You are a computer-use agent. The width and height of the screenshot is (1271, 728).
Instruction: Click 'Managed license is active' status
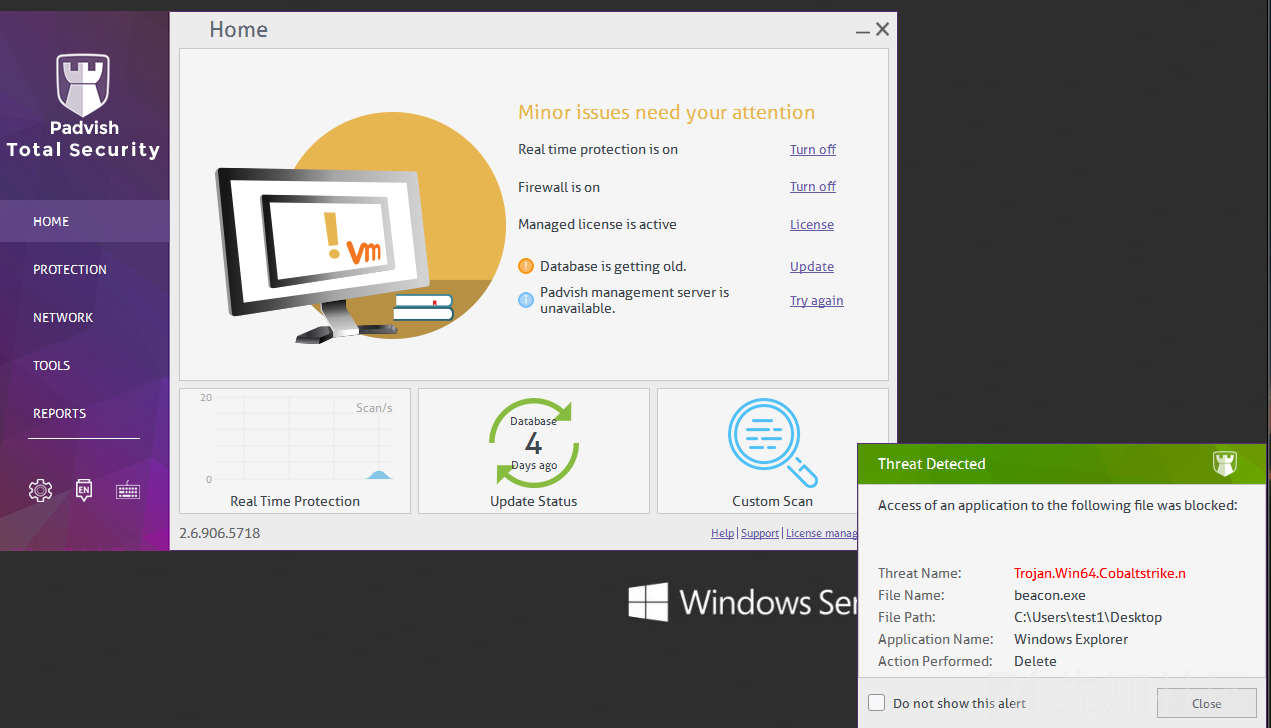point(597,224)
